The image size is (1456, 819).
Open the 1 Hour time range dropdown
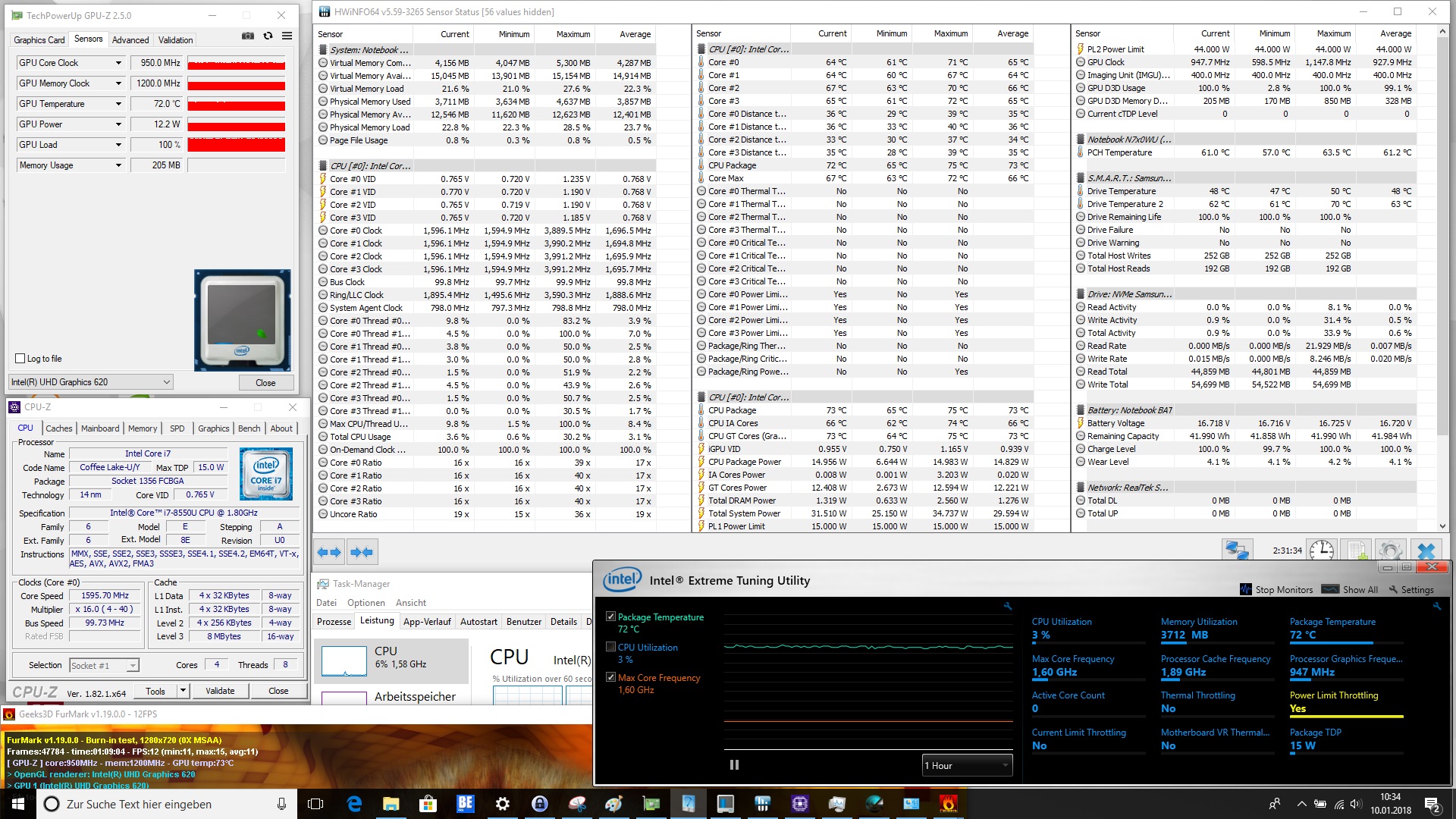click(967, 765)
